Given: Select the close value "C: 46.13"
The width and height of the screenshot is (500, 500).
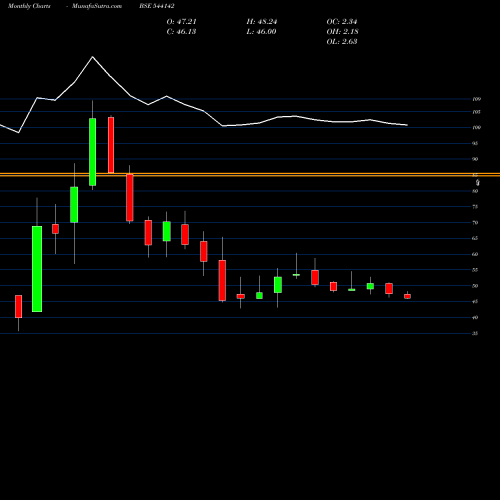Looking at the screenshot, I should pyautogui.click(x=181, y=32).
